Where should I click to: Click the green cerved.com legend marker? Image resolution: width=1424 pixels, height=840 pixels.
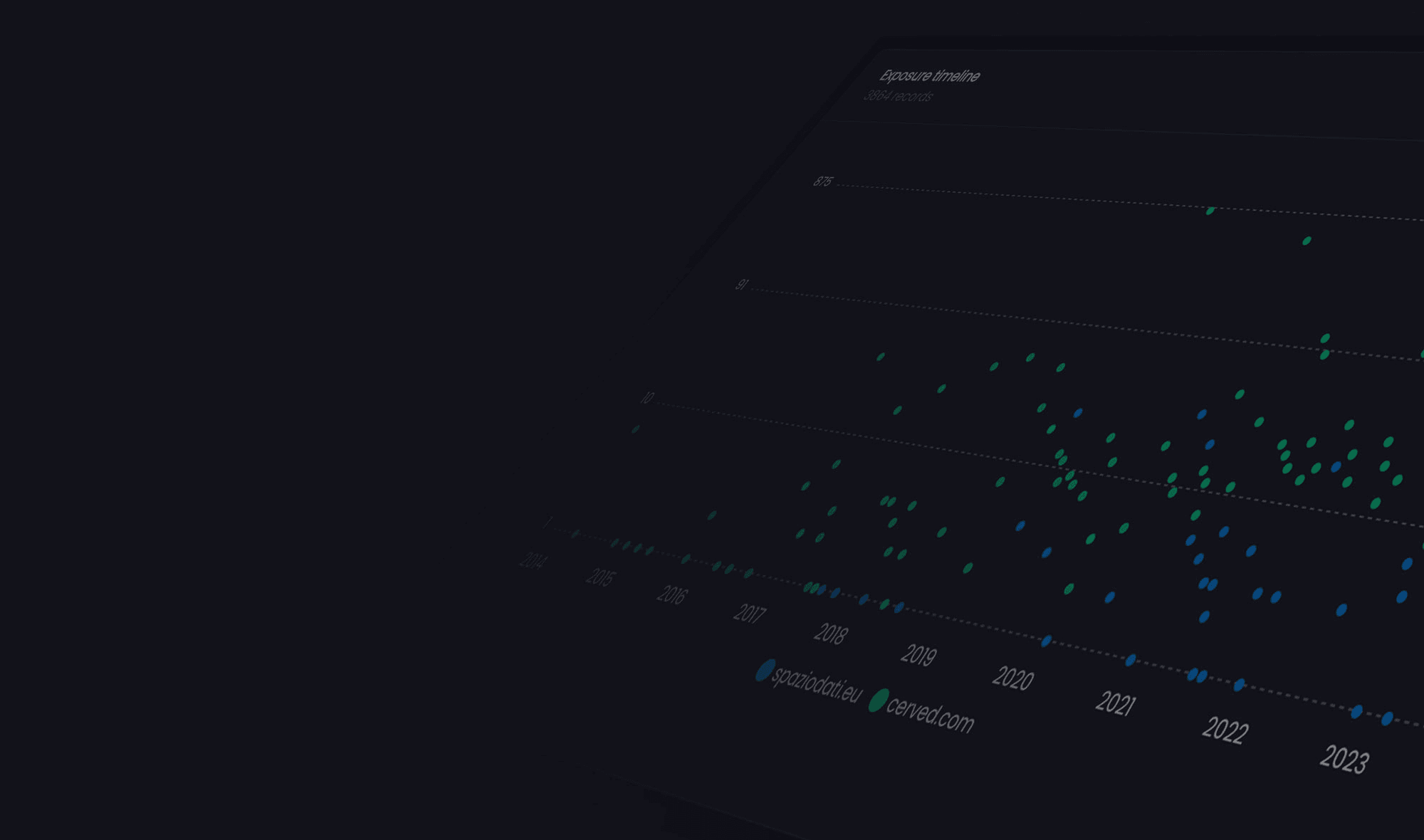pyautogui.click(x=878, y=700)
